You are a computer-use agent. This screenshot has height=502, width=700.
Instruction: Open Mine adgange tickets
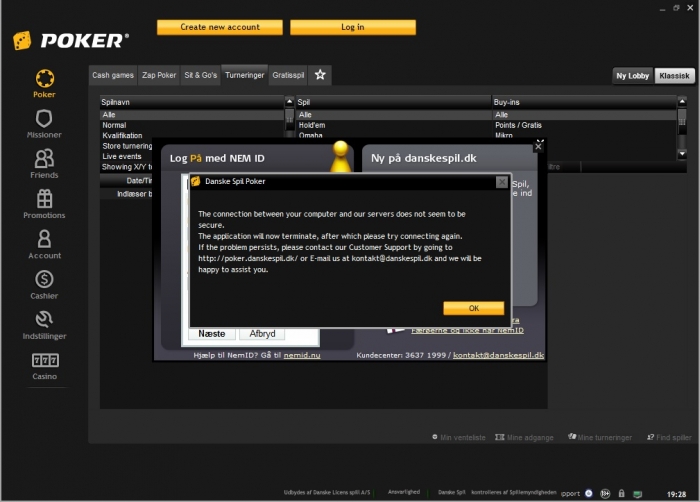pyautogui.click(x=524, y=437)
